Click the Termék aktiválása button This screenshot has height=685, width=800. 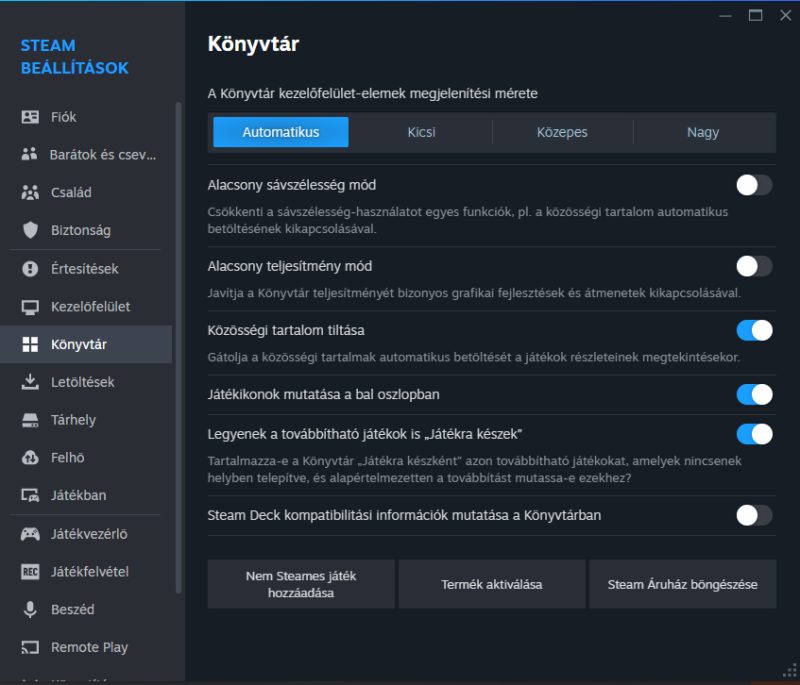coord(492,584)
